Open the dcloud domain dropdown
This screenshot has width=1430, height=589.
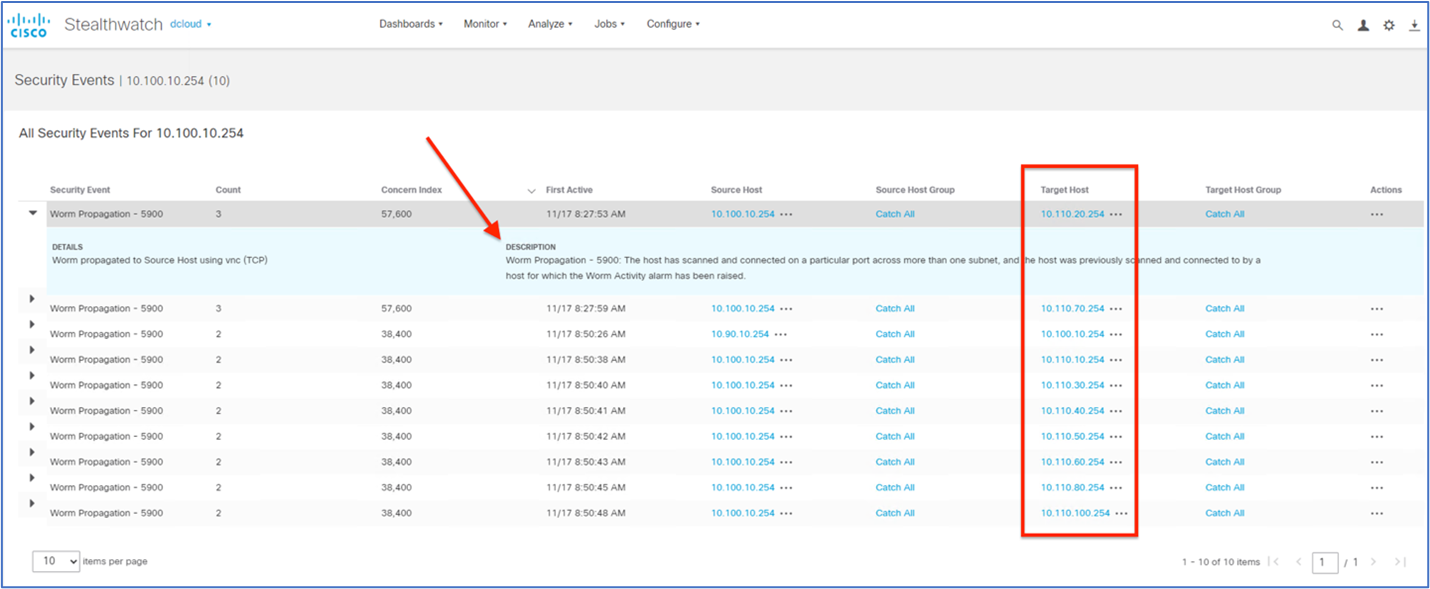(x=191, y=24)
